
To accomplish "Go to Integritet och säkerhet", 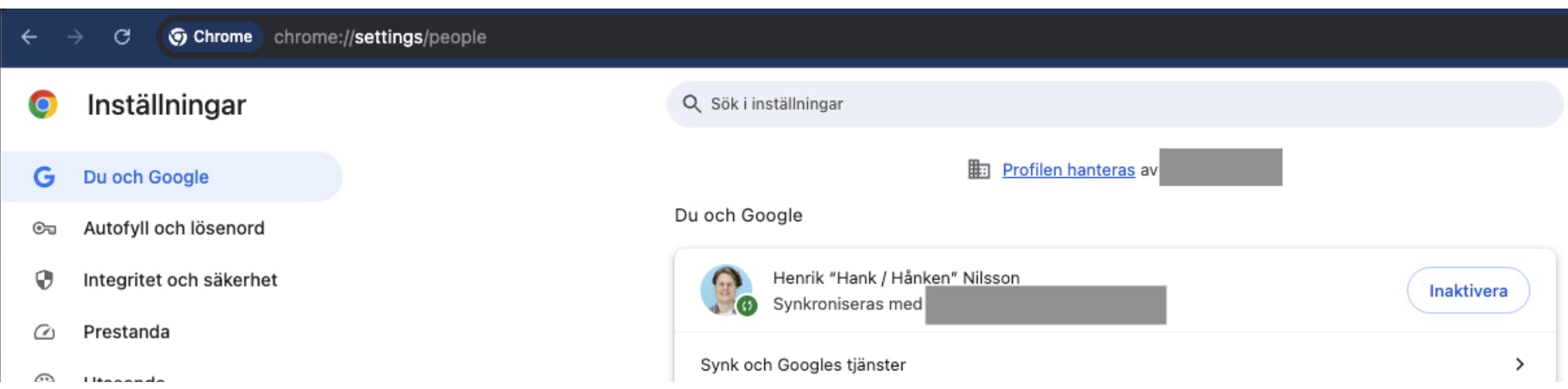I will 180,280.
